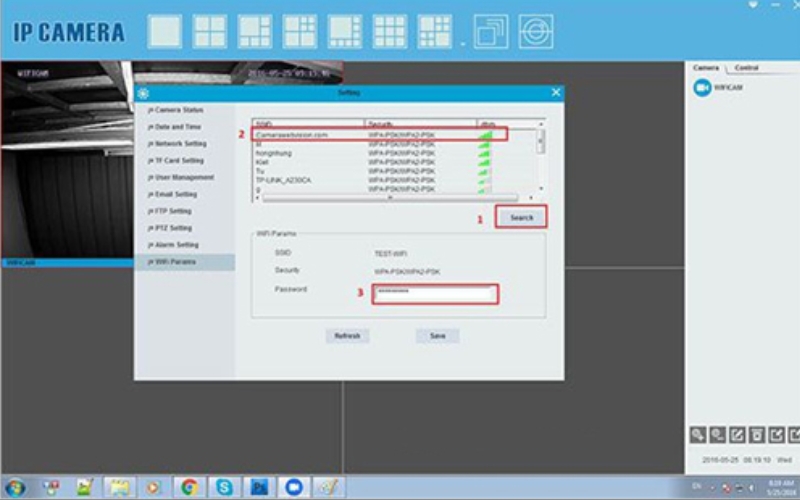Choose the 3x3 nine-camera grid layout
Viewport: 800px width, 500px height.
point(390,31)
